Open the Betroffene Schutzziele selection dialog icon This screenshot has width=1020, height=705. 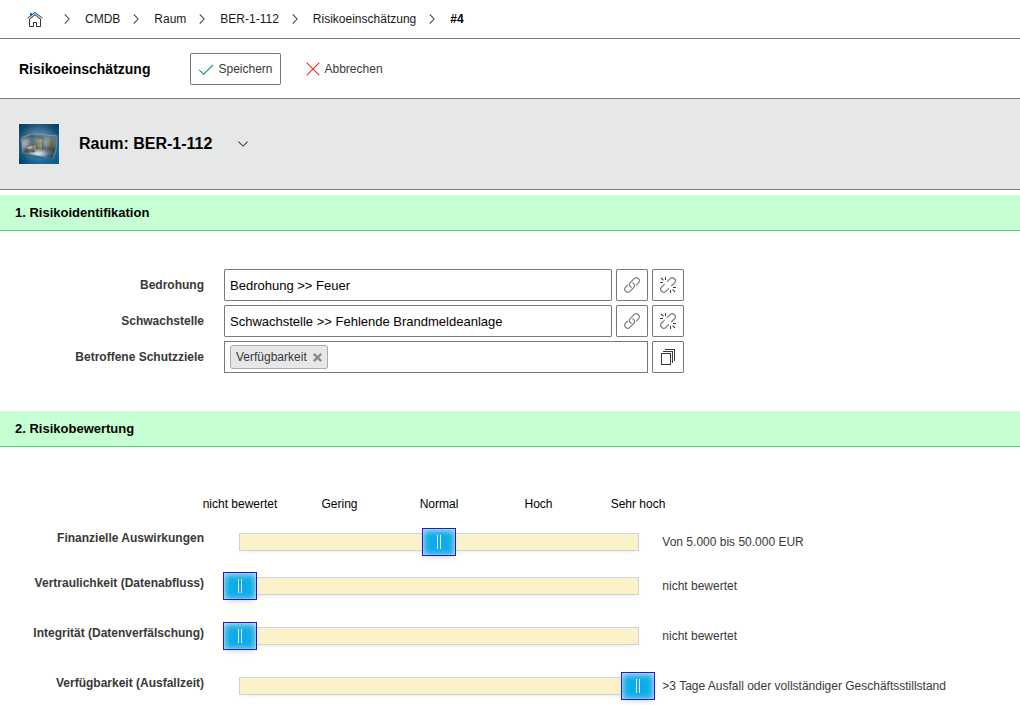click(x=668, y=357)
